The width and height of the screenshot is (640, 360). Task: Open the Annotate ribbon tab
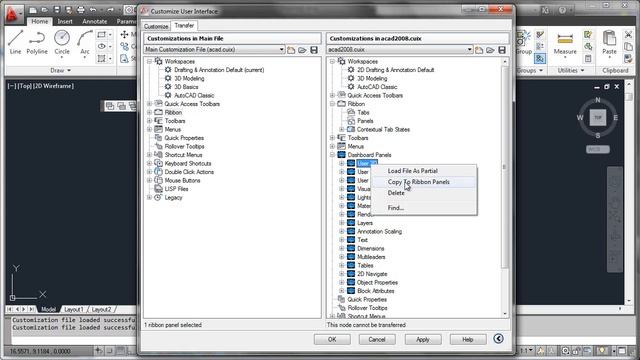pos(95,22)
